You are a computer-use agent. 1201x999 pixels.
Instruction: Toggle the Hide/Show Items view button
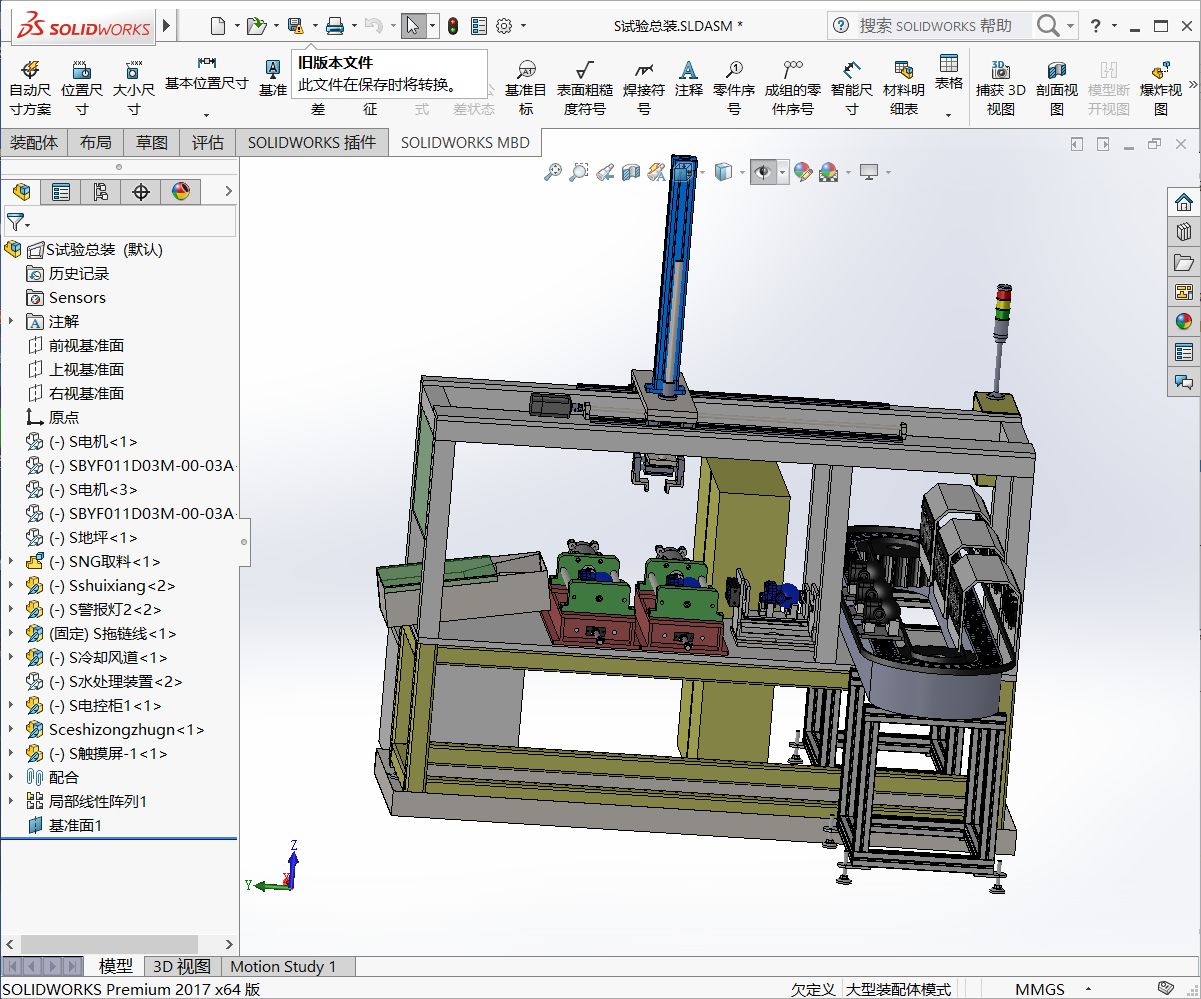(x=763, y=173)
